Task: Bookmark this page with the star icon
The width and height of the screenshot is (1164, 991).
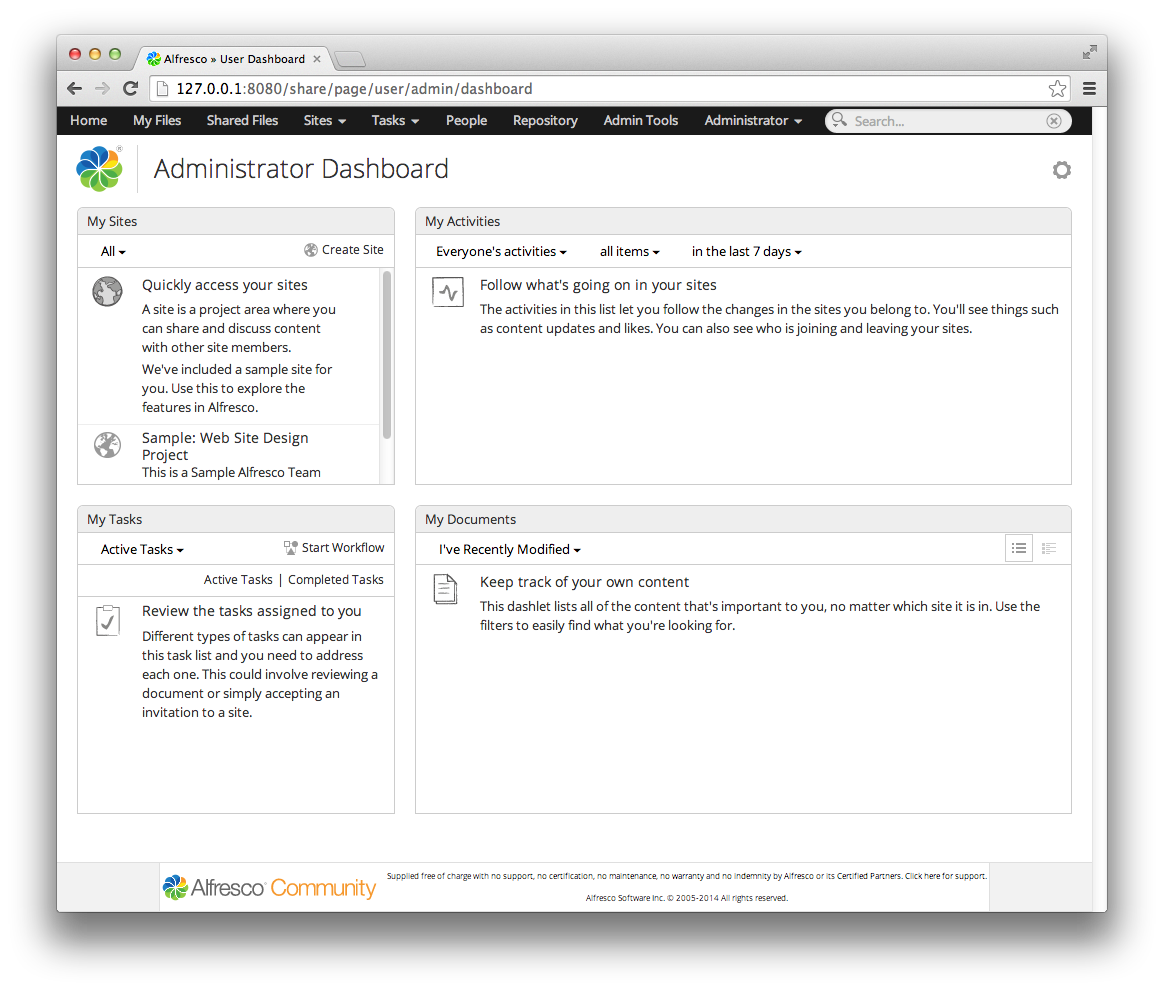Action: point(1057,89)
